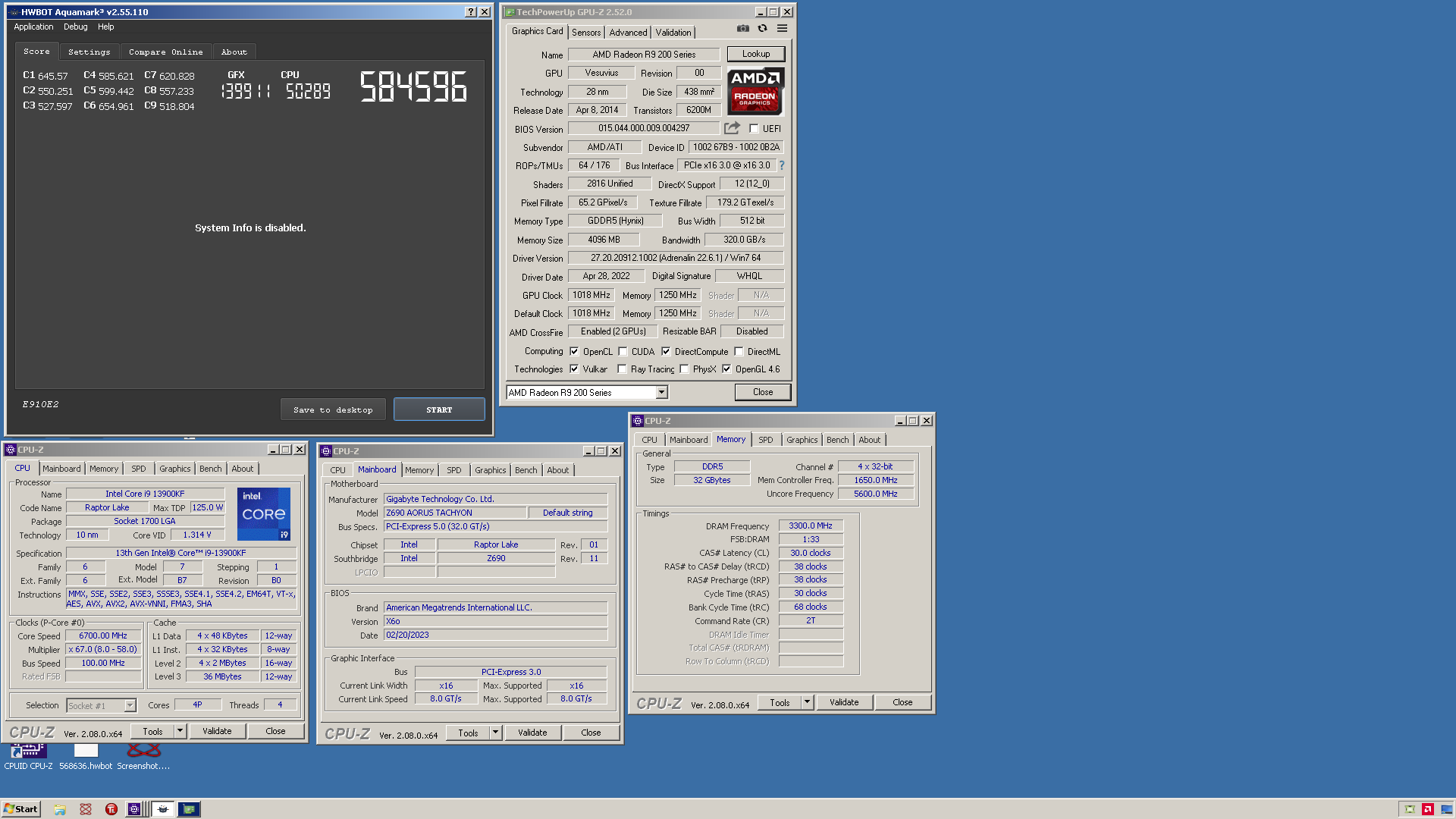Click the Intel Core i9 logo in CPU-Z
This screenshot has width=1456, height=819.
(263, 514)
